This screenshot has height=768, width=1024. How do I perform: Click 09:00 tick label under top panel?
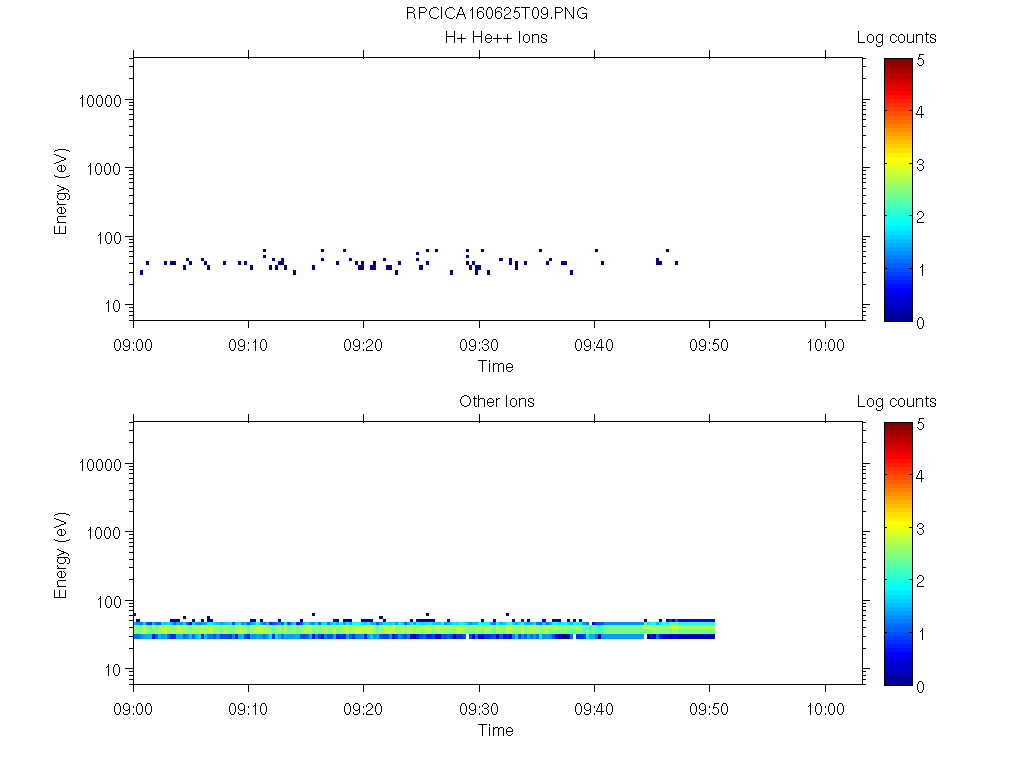tap(133, 345)
